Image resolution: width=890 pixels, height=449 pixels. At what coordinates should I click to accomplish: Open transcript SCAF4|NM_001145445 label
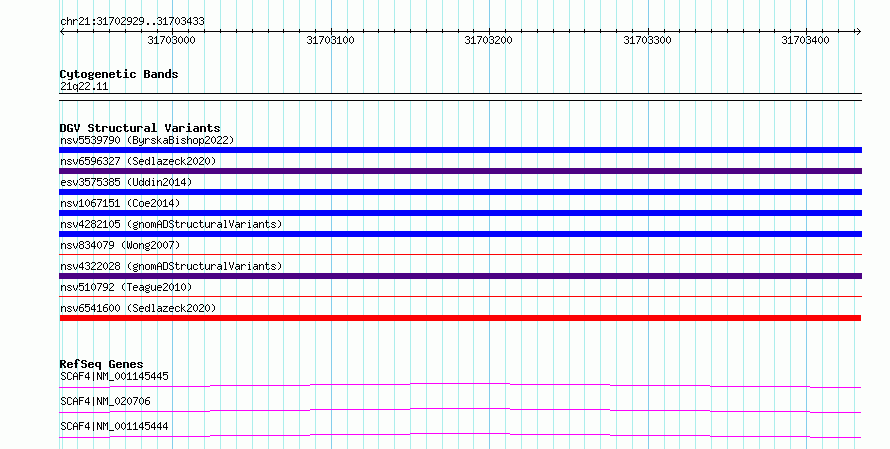coord(114,376)
